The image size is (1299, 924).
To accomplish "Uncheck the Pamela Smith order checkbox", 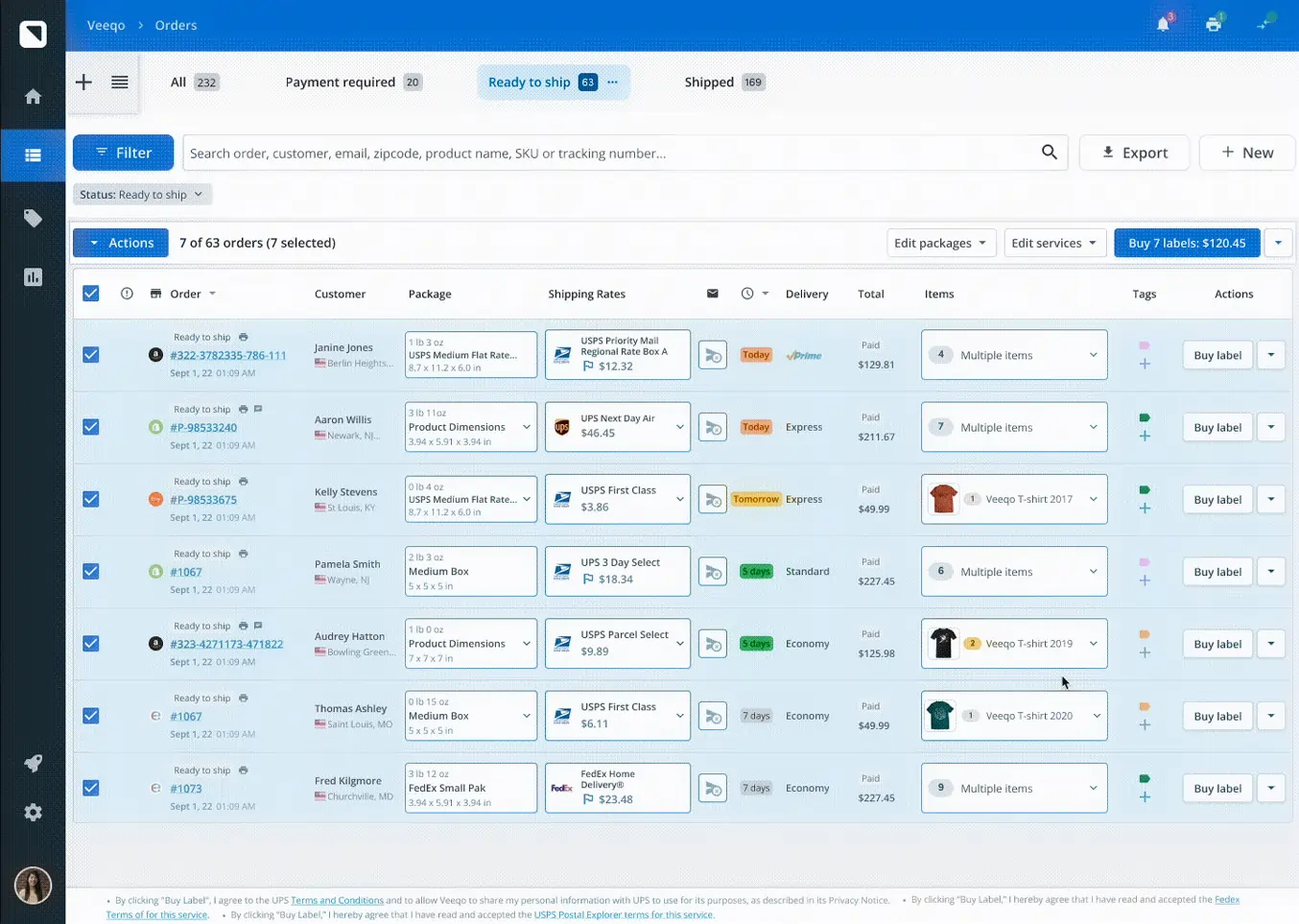I will click(91, 572).
